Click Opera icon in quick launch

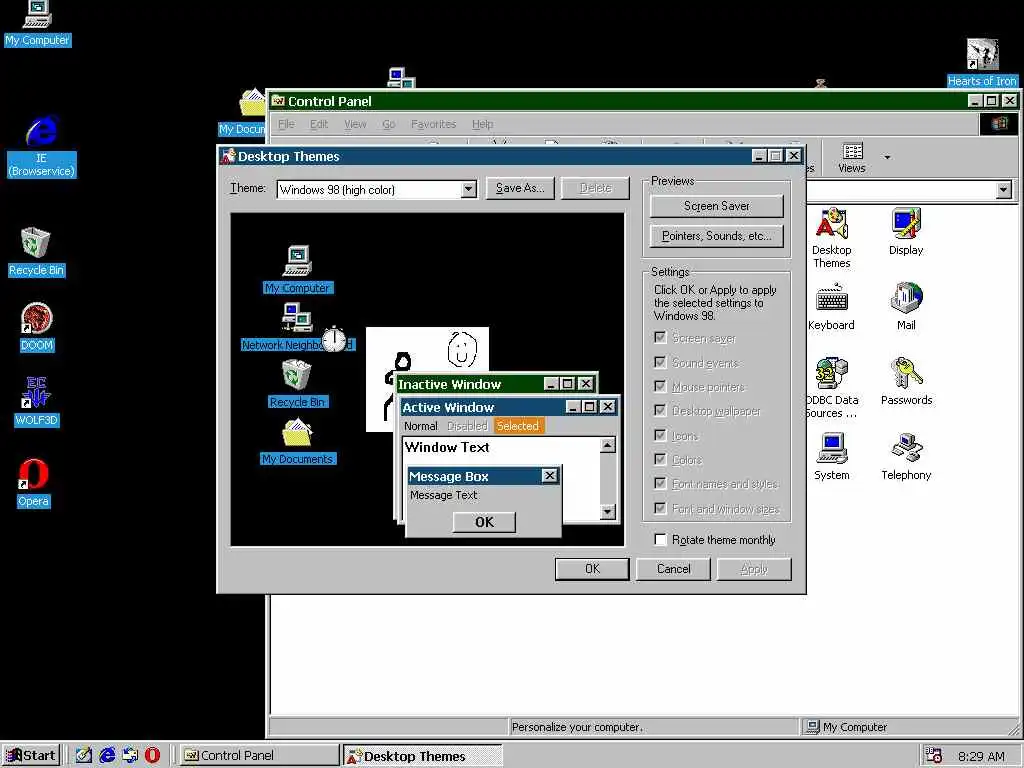point(152,755)
